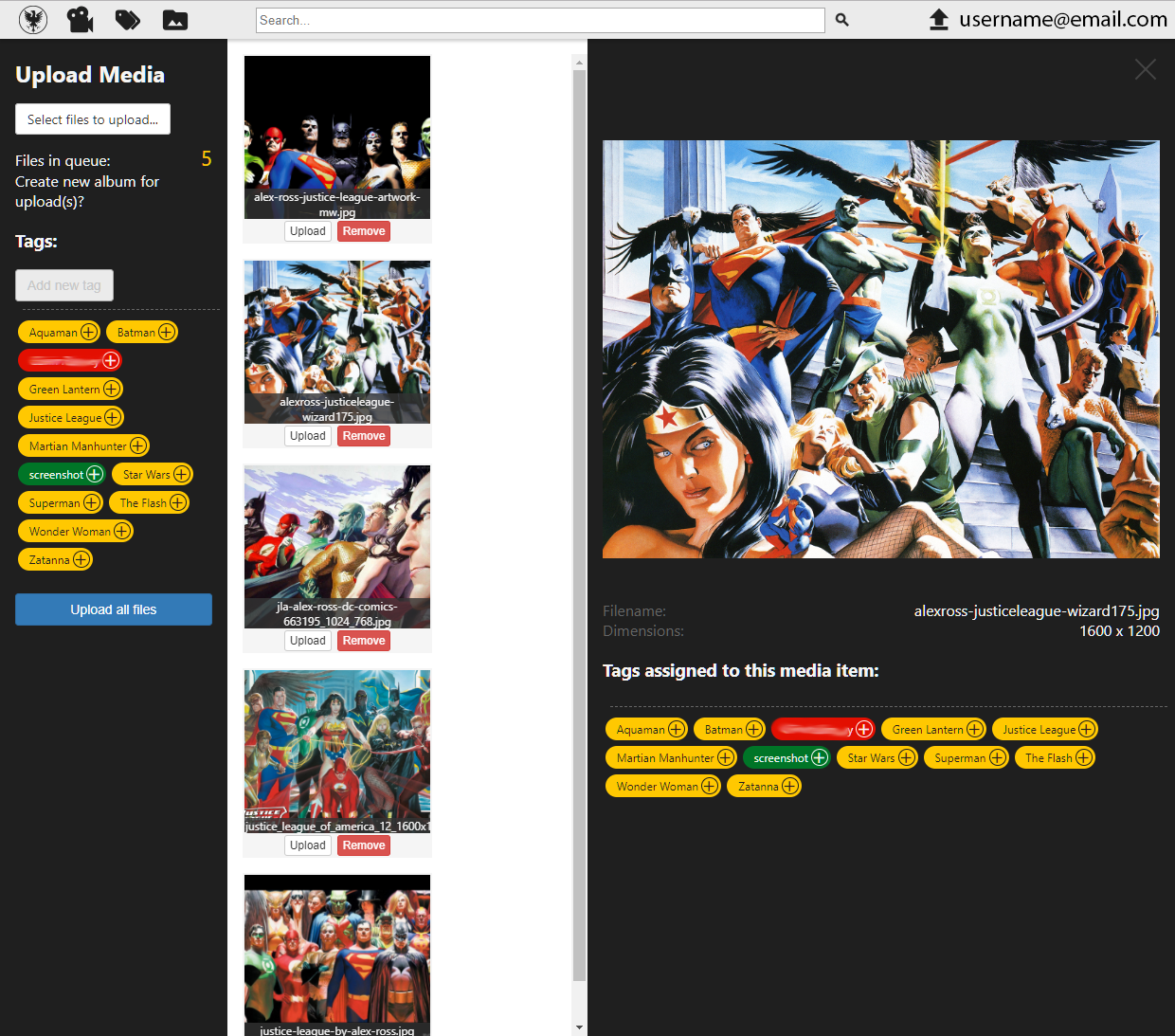This screenshot has width=1175, height=1036.
Task: Remove justice_league_of_america_12 file
Action: click(x=364, y=845)
